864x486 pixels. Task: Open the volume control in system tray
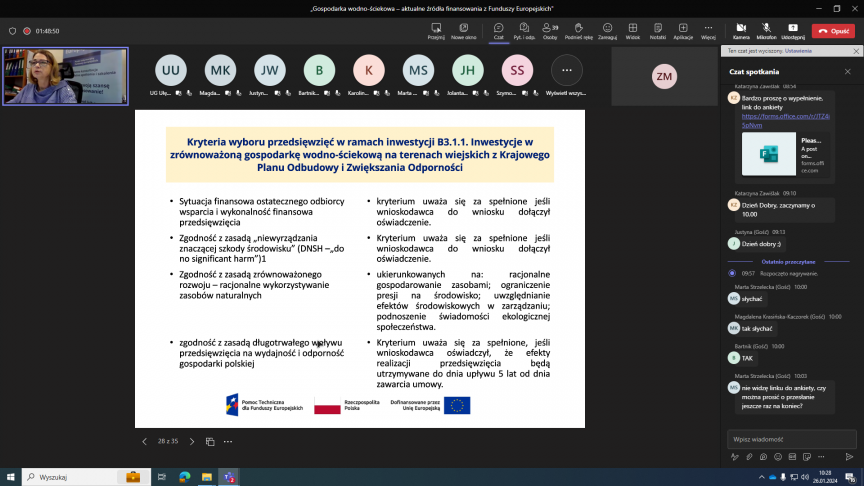tap(804, 477)
